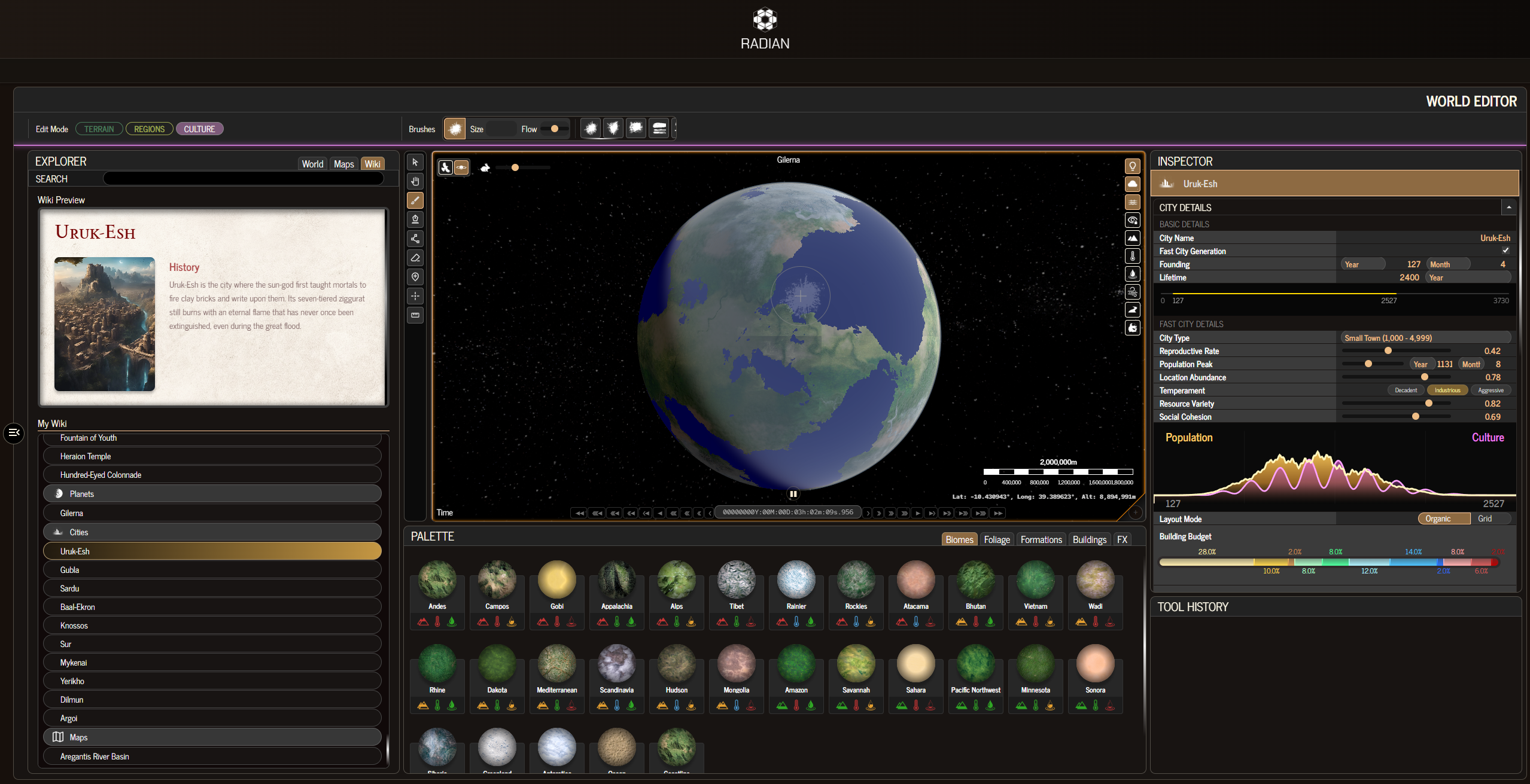Viewport: 1530px width, 784px height.
Task: Select the Industrious temperament
Action: point(1447,391)
